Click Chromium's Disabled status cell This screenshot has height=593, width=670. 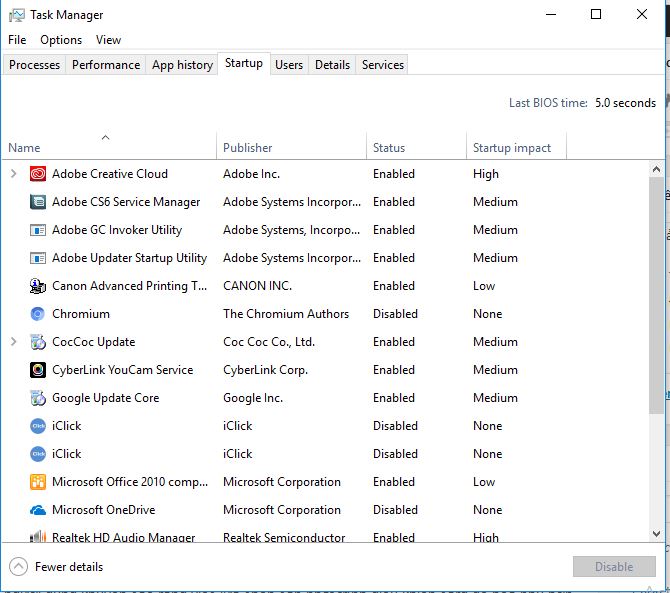coord(395,314)
